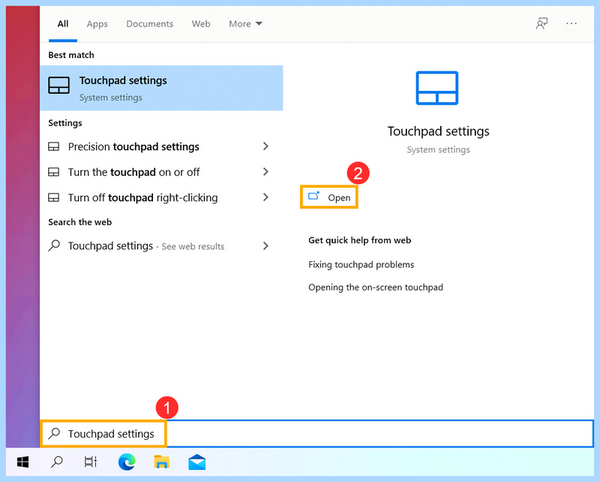The width and height of the screenshot is (600, 482).
Task: Click the icon beside Turn off touchpad right-clicking
Action: coord(54,198)
